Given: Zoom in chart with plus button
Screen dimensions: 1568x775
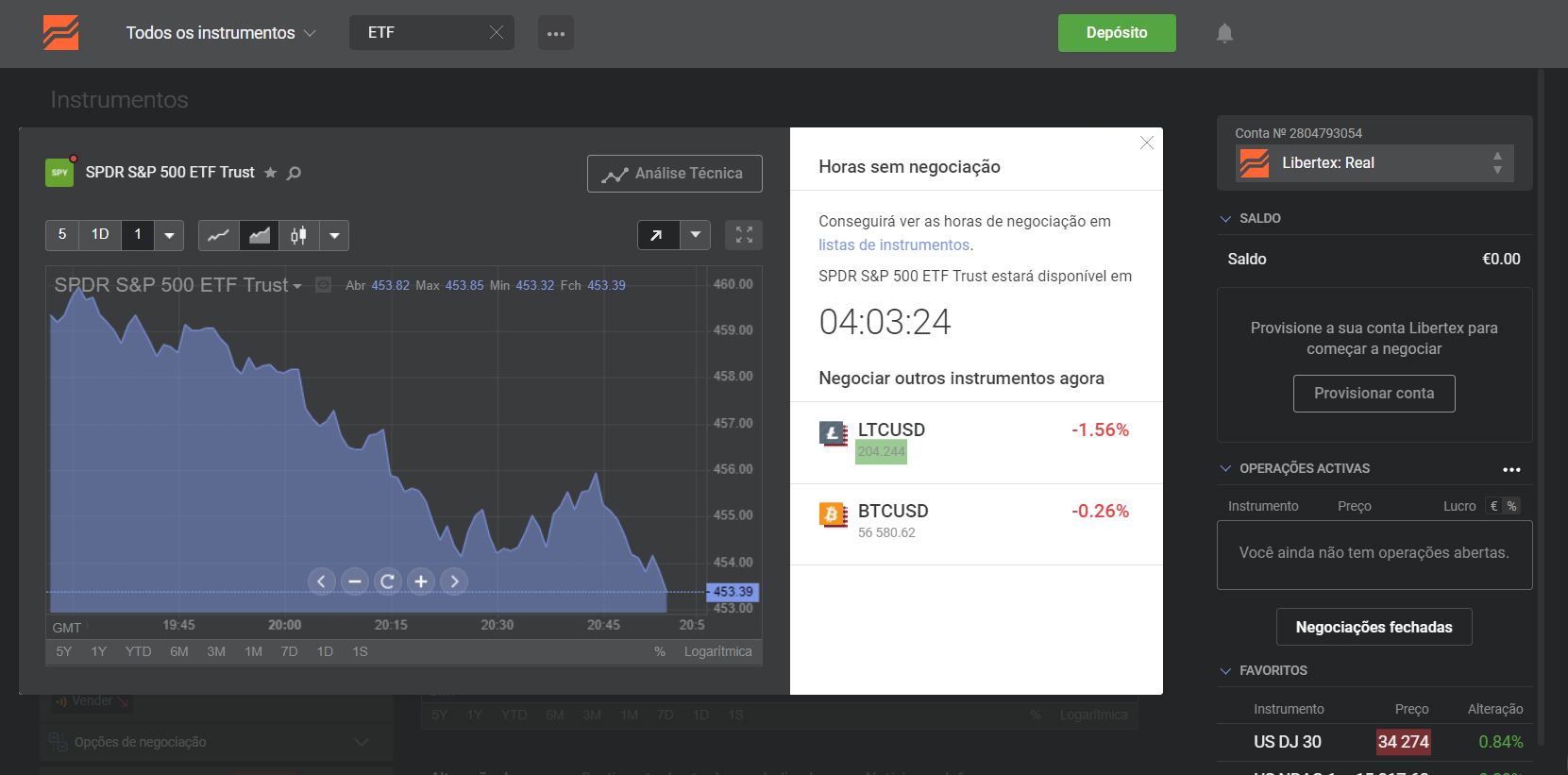Looking at the screenshot, I should click(x=421, y=581).
